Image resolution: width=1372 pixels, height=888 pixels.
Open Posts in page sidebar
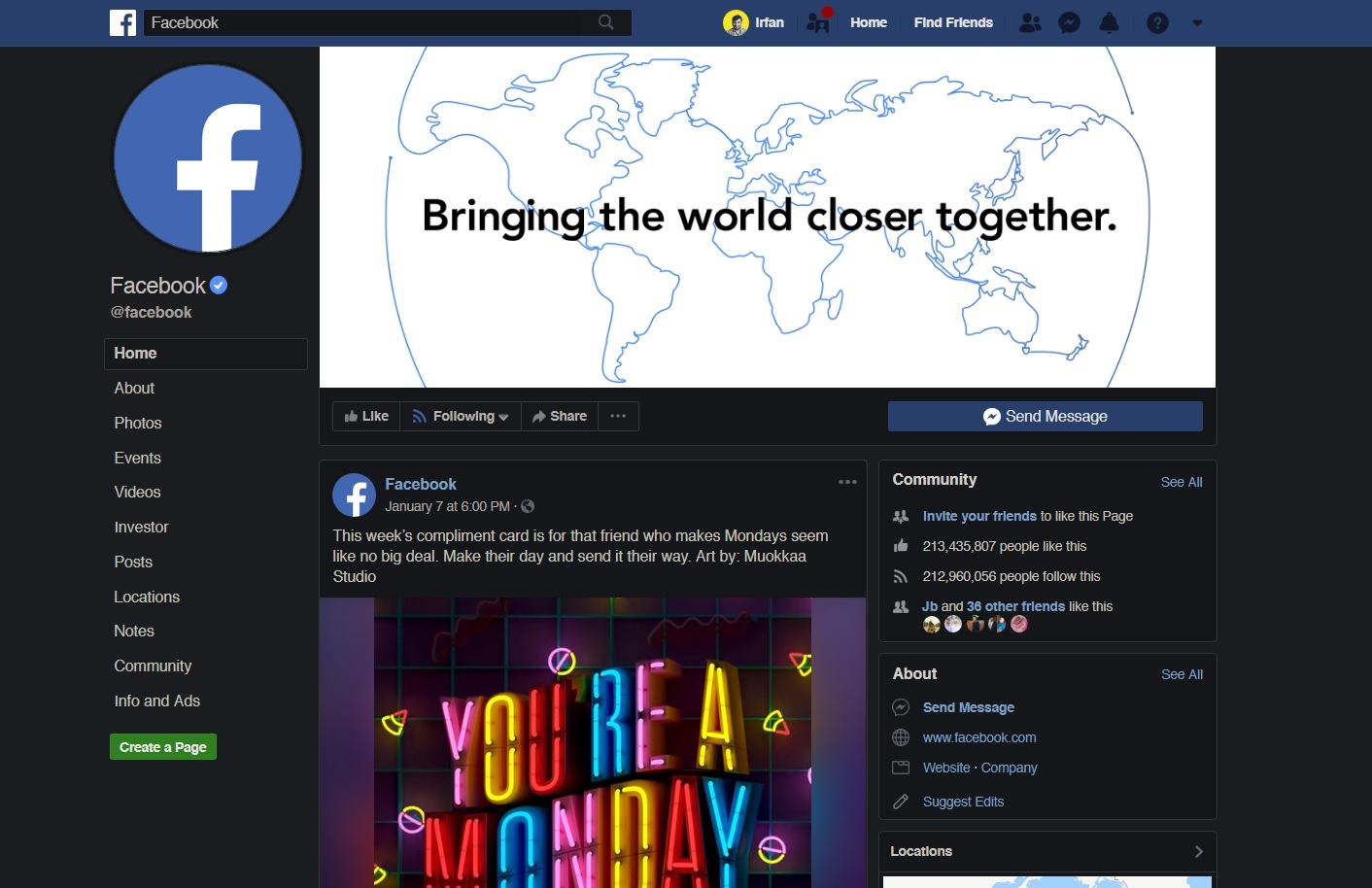pyautogui.click(x=133, y=562)
